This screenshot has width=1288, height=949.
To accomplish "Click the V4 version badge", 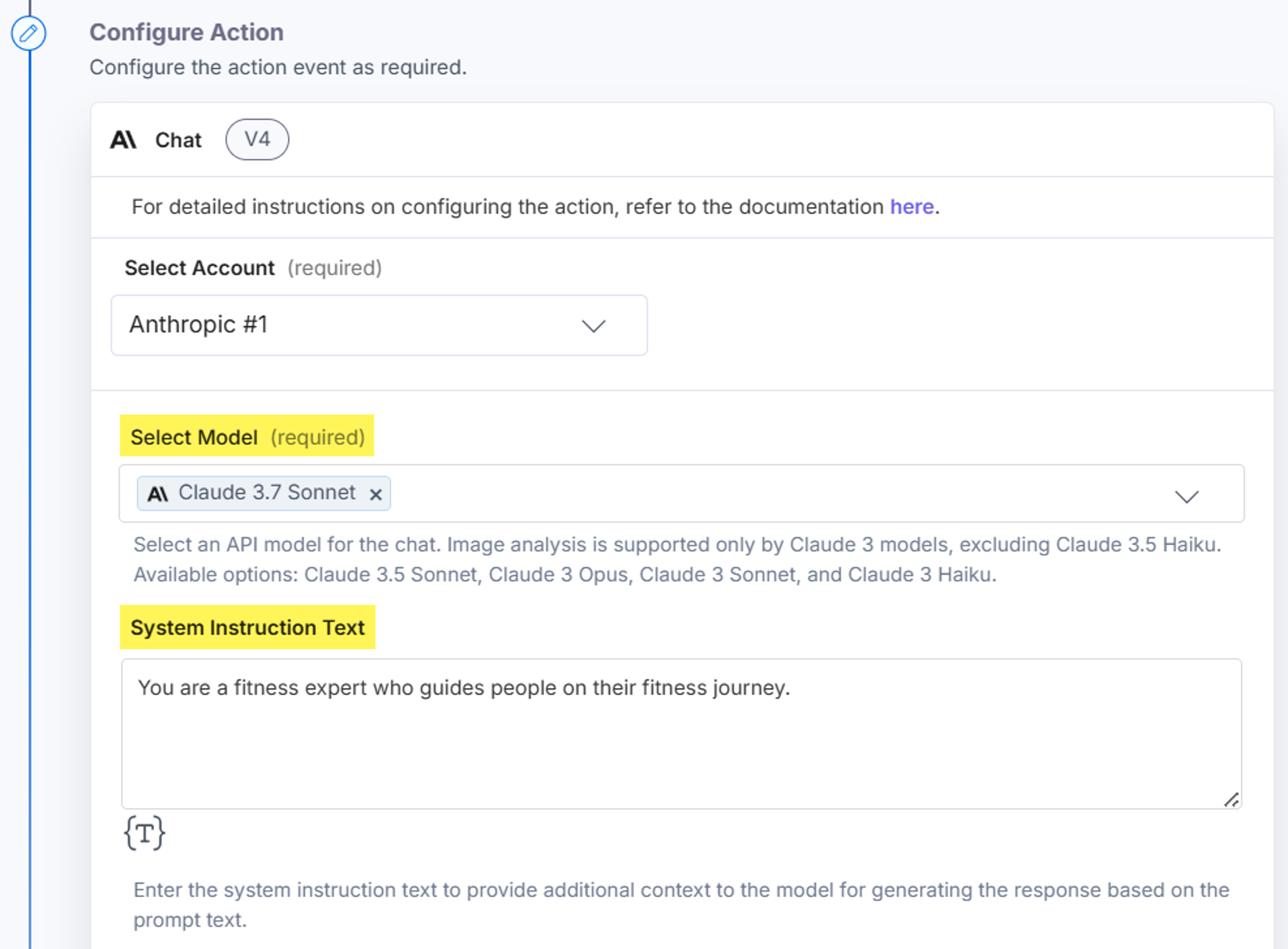I will click(x=257, y=139).
